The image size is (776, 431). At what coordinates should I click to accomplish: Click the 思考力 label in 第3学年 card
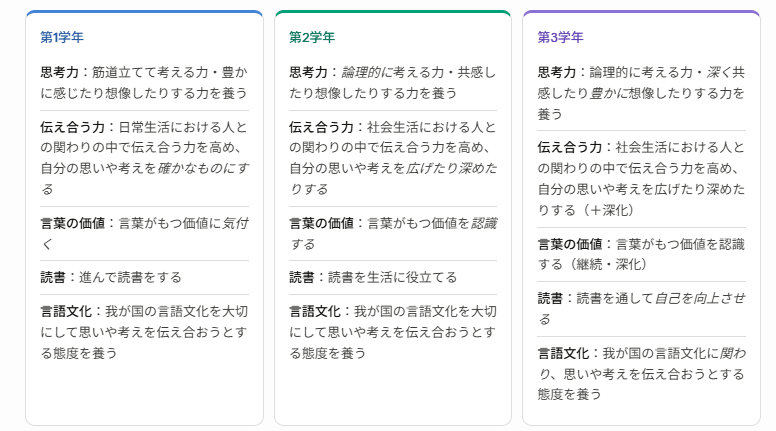[x=558, y=72]
